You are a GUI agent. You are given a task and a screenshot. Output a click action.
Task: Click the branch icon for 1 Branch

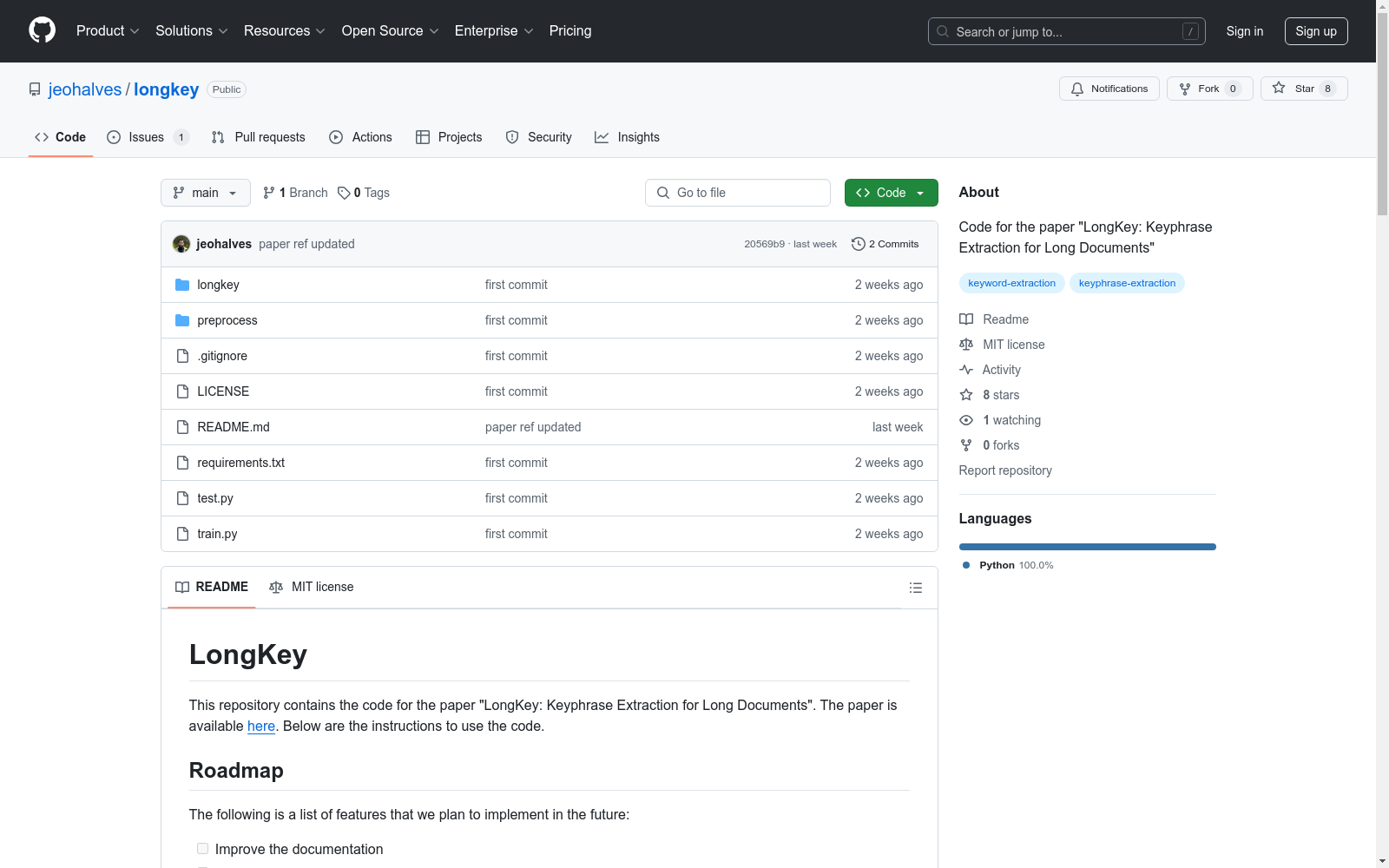[269, 193]
